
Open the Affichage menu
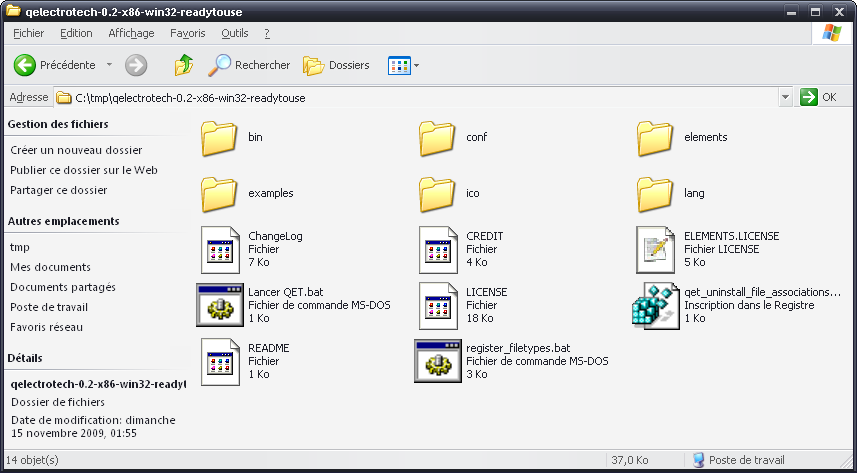131,33
